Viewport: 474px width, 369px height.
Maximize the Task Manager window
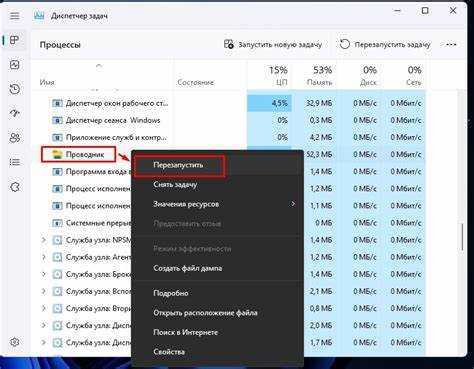pyautogui.click(x=425, y=11)
